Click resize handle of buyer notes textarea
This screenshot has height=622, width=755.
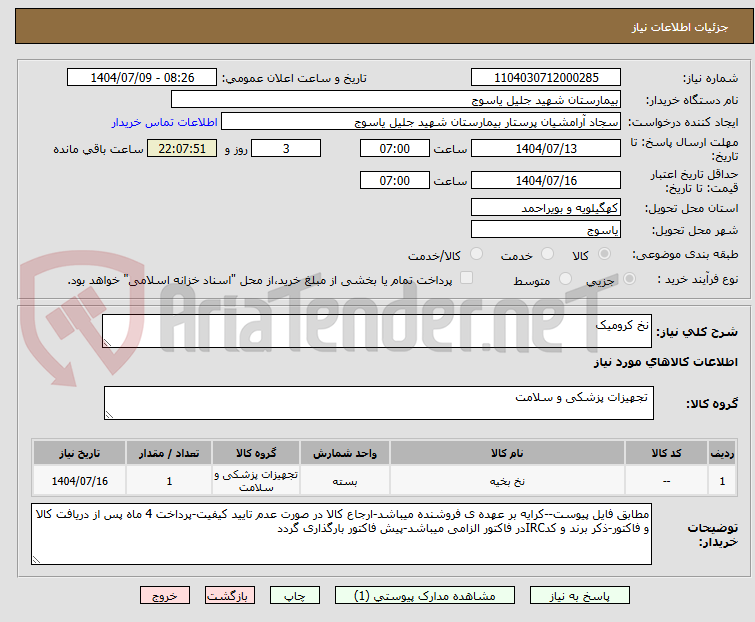pos(37,559)
